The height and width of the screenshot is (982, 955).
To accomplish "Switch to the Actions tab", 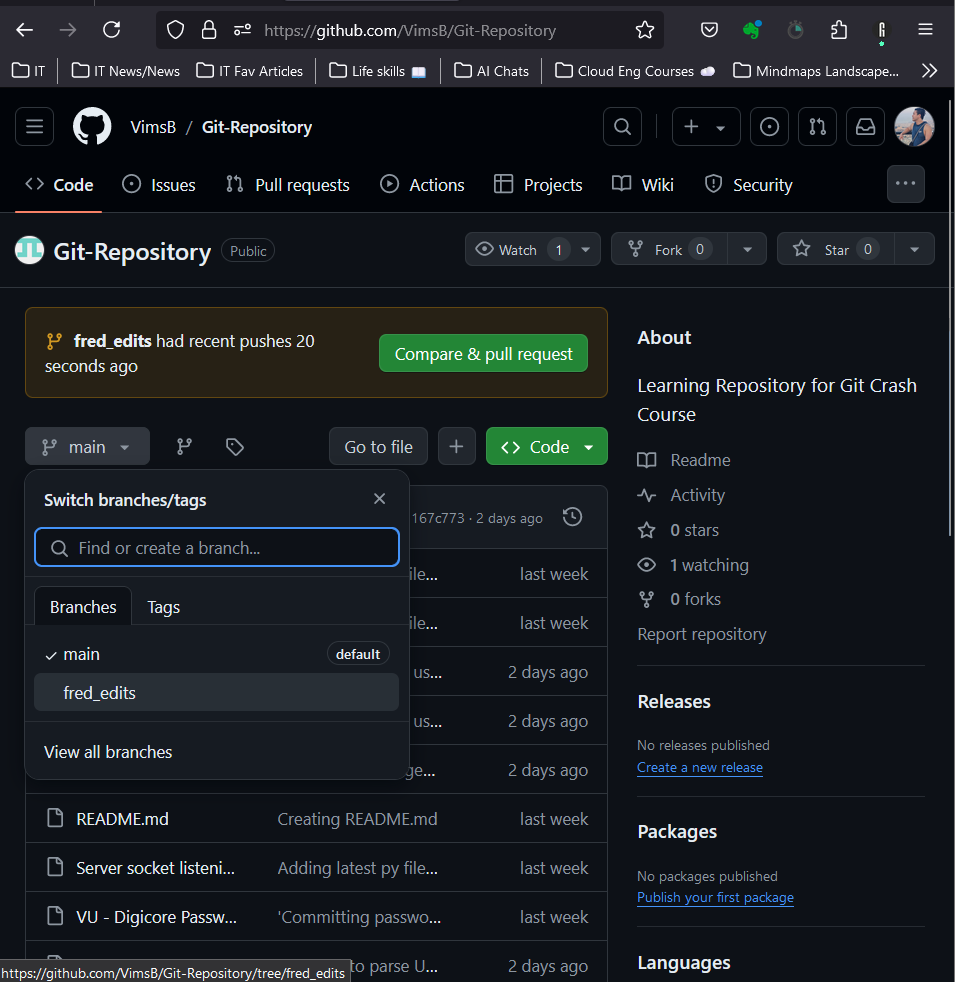I will [423, 185].
